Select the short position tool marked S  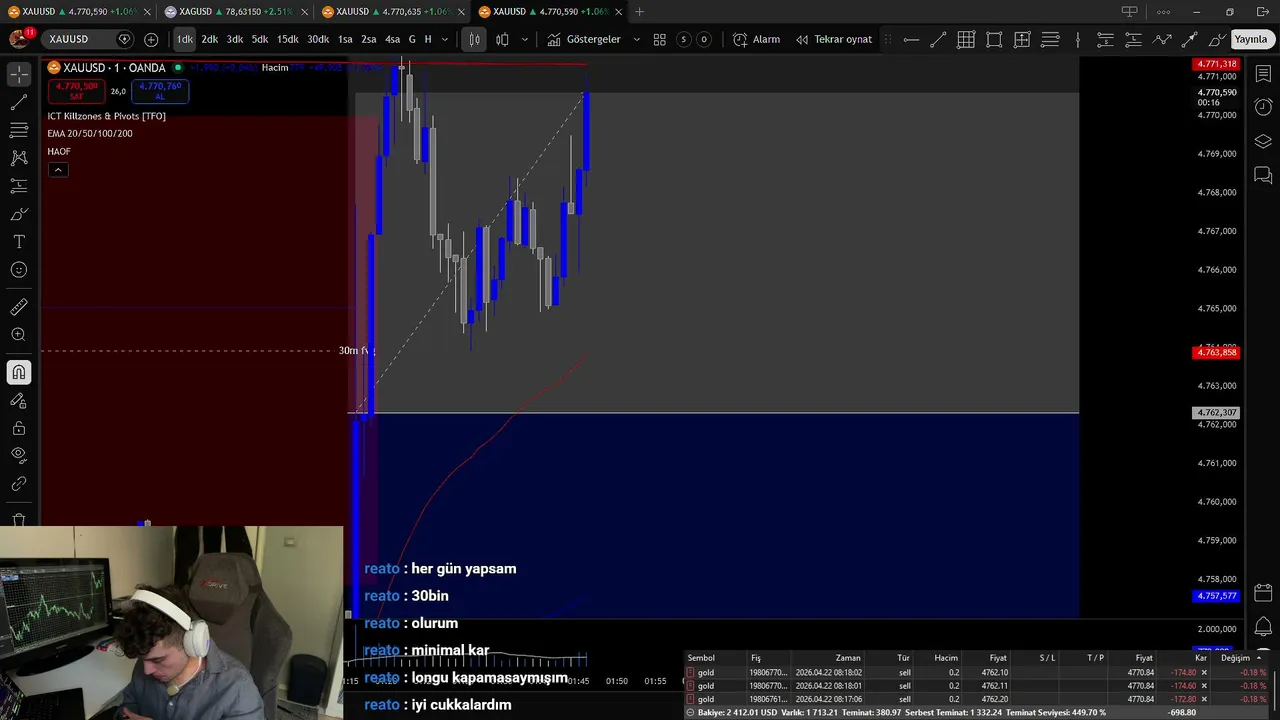(1106, 39)
